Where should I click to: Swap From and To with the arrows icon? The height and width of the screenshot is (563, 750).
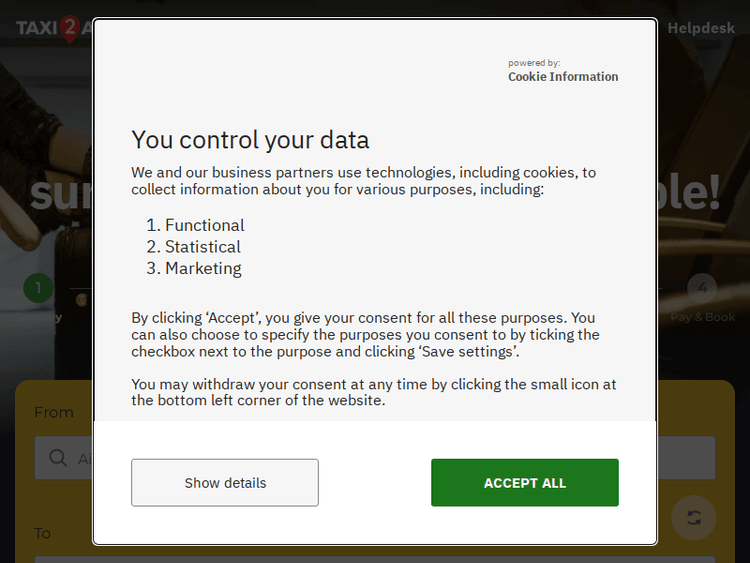point(694,517)
